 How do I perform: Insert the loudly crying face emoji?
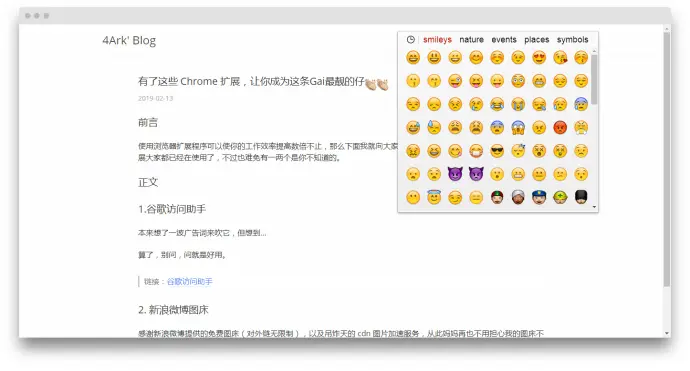coord(518,104)
